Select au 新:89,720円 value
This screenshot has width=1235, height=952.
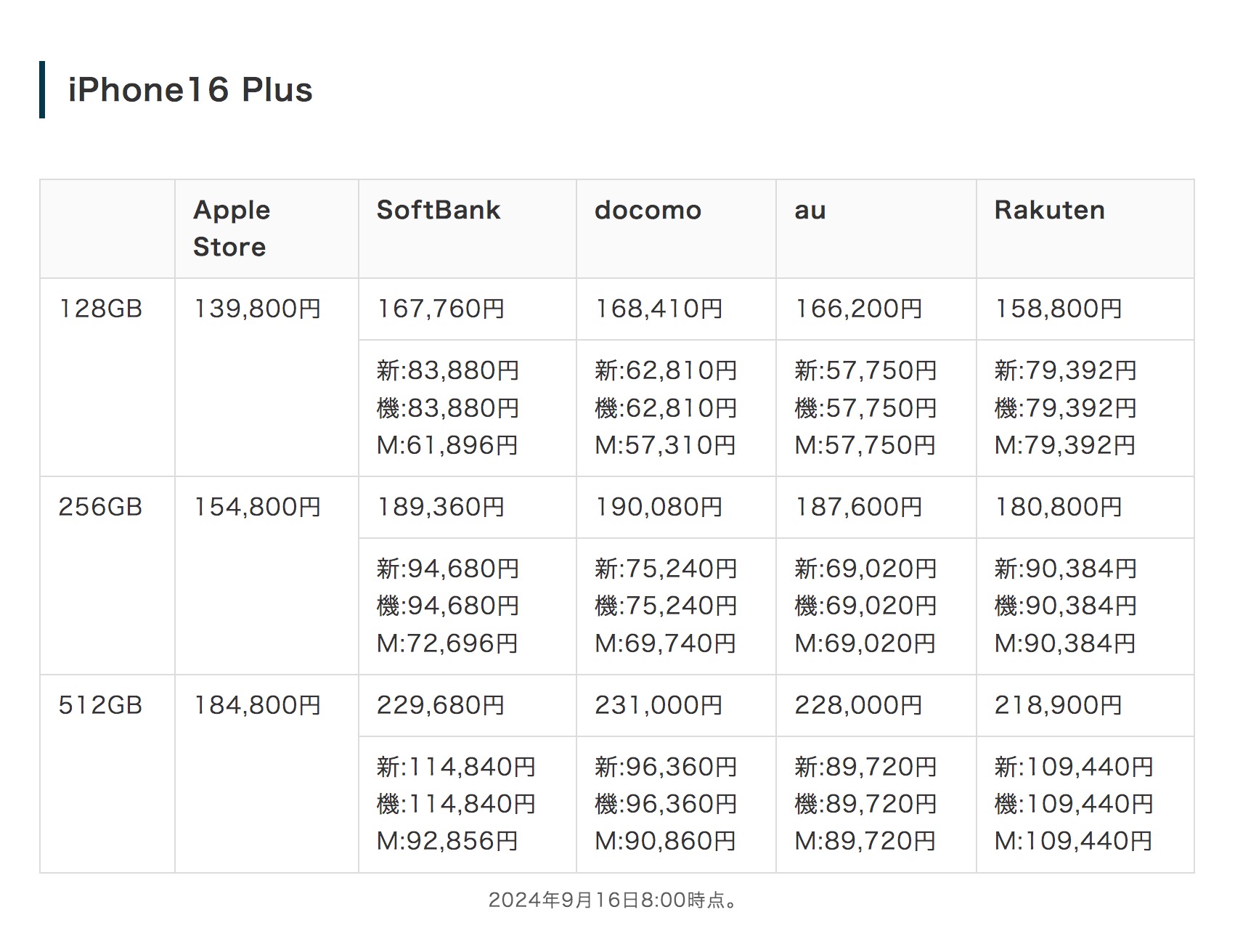(865, 767)
